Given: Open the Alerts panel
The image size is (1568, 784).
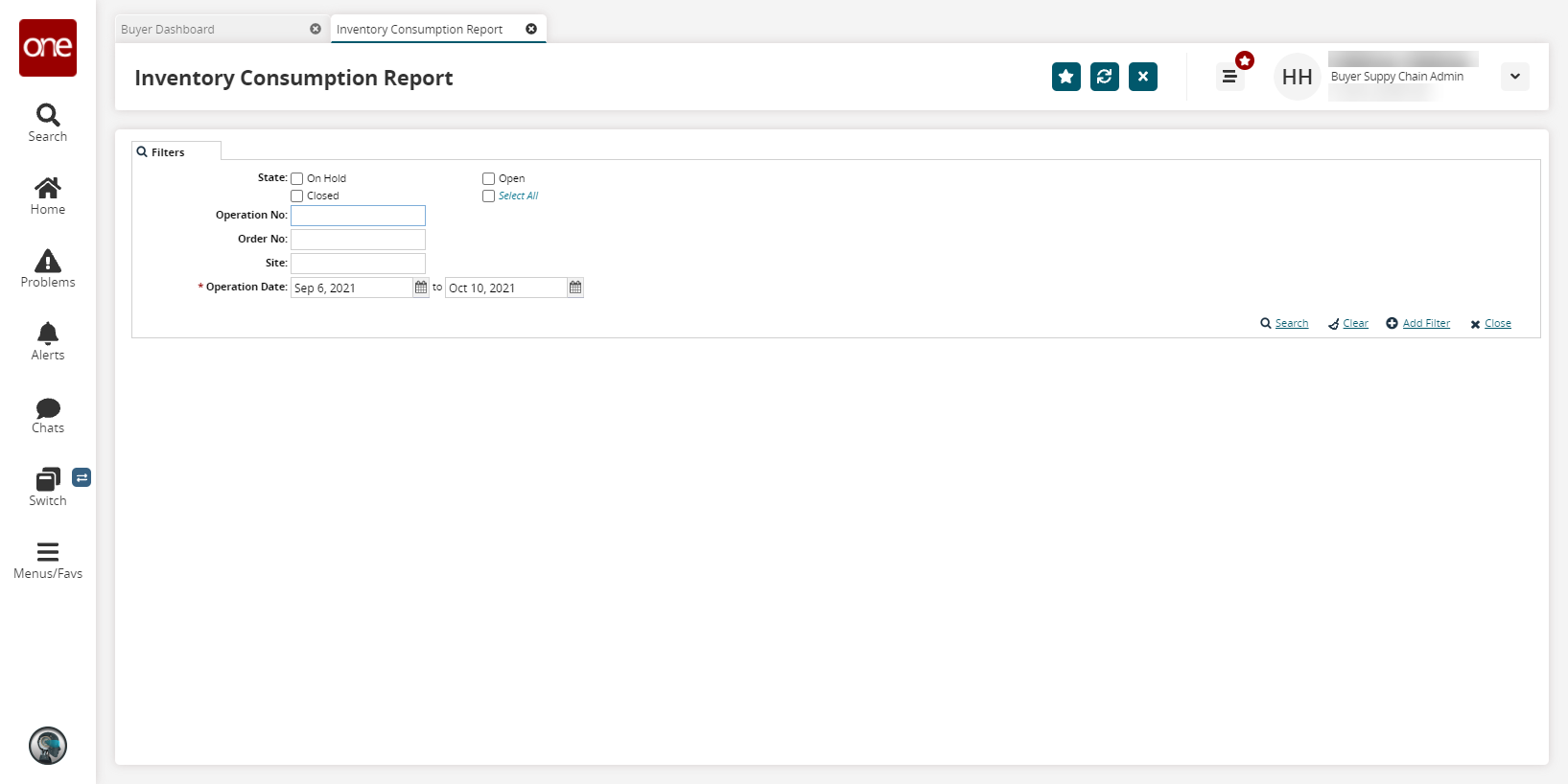Looking at the screenshot, I should pyautogui.click(x=48, y=342).
